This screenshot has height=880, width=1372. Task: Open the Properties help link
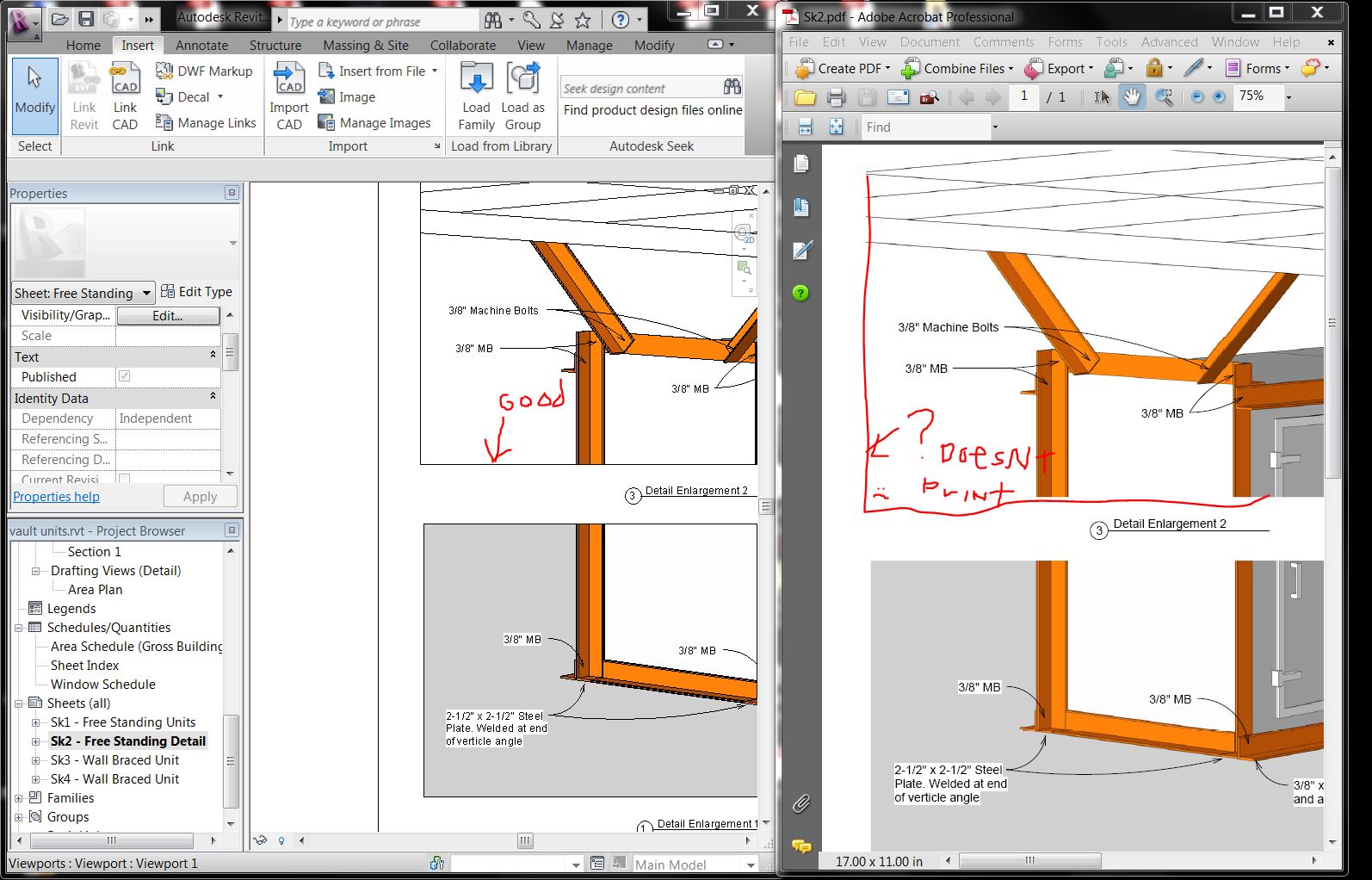[x=56, y=496]
